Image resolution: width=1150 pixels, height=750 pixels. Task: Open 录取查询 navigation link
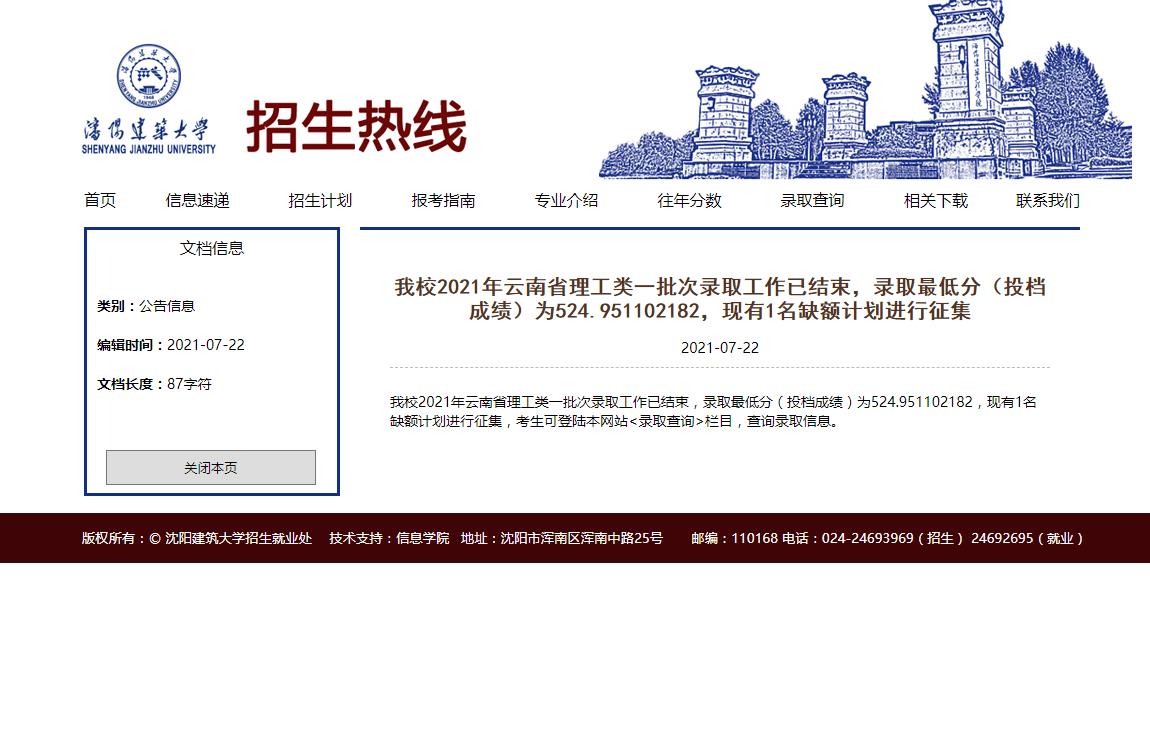[812, 200]
